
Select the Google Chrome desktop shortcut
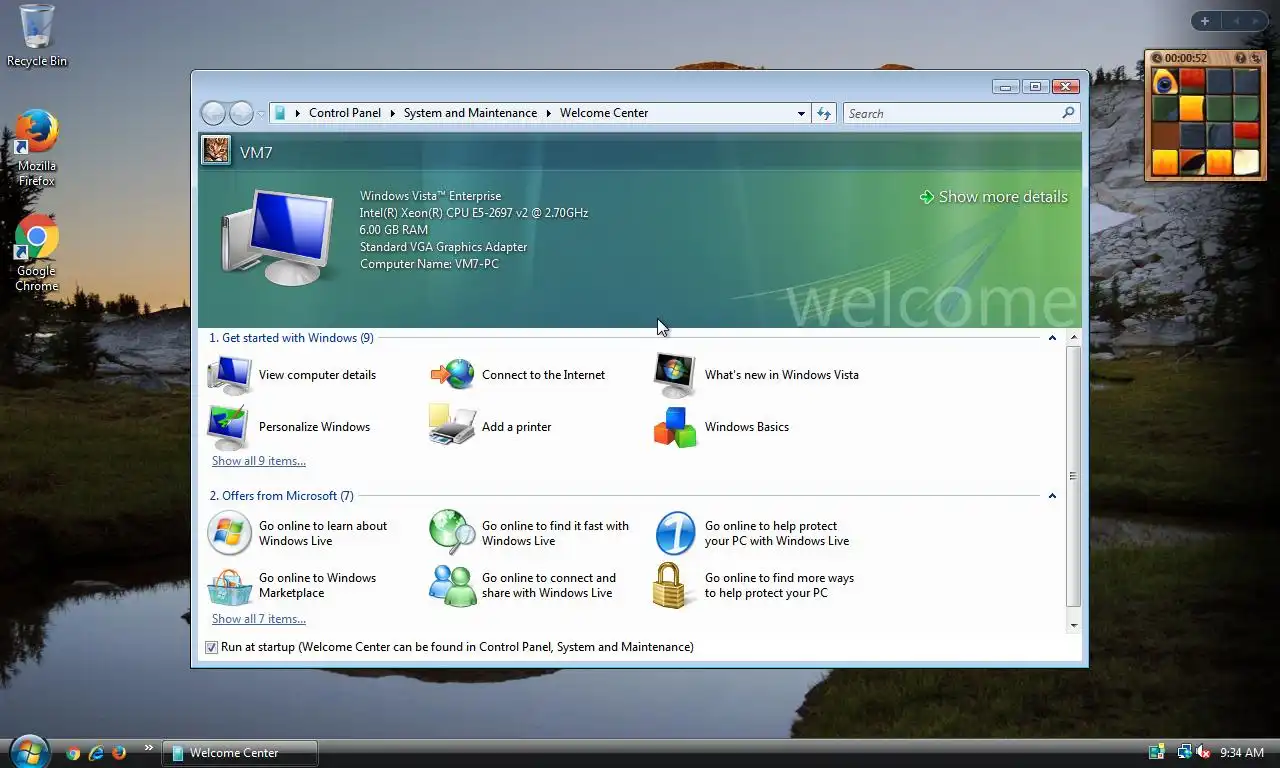pos(37,252)
